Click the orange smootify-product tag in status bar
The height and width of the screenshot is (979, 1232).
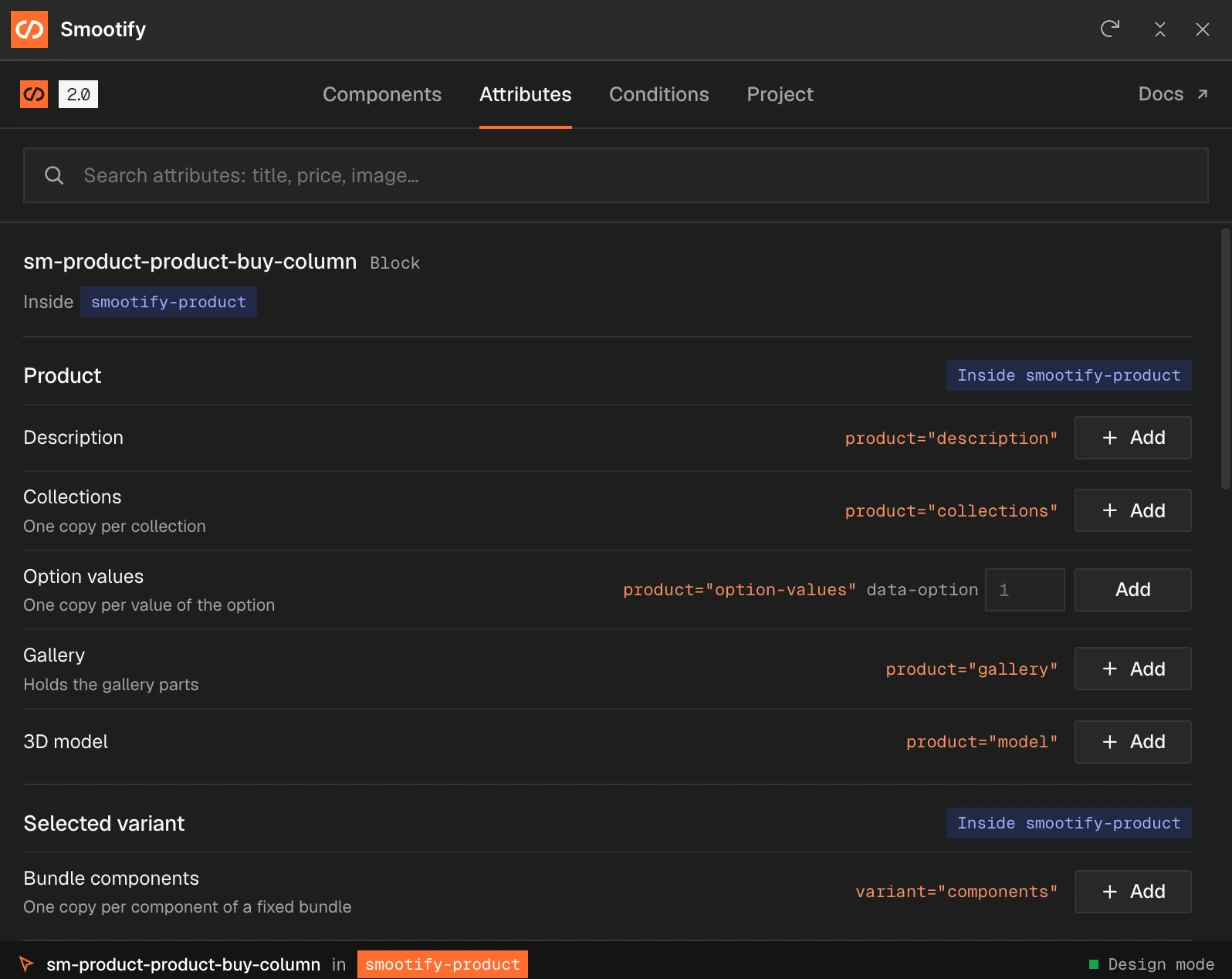[x=442, y=965]
